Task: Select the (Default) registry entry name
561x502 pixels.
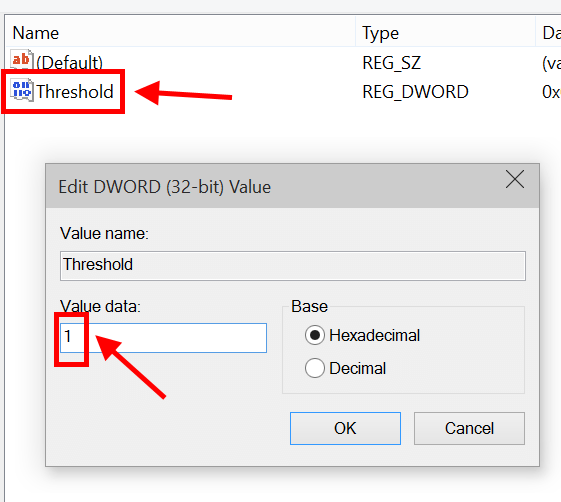Action: [69, 63]
